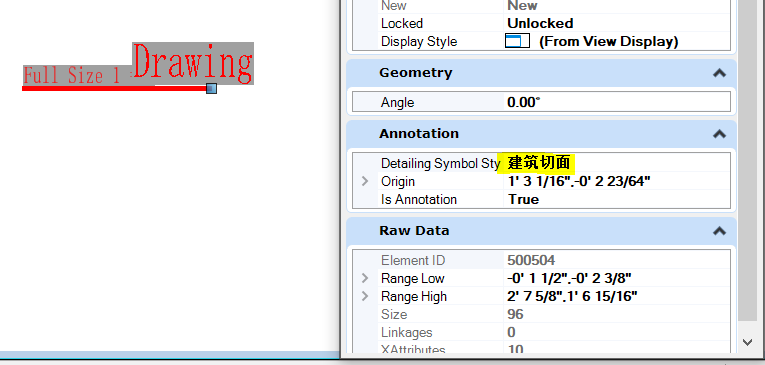
Task: Click the Locked value Unlocked
Action: tap(540, 23)
